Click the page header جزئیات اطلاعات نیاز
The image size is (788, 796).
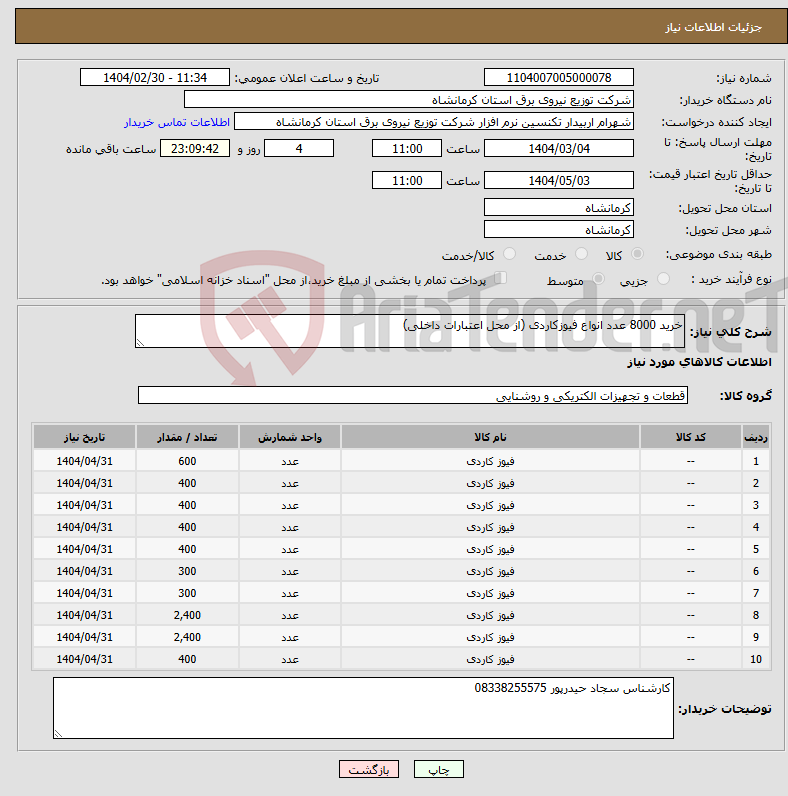pyautogui.click(x=713, y=27)
